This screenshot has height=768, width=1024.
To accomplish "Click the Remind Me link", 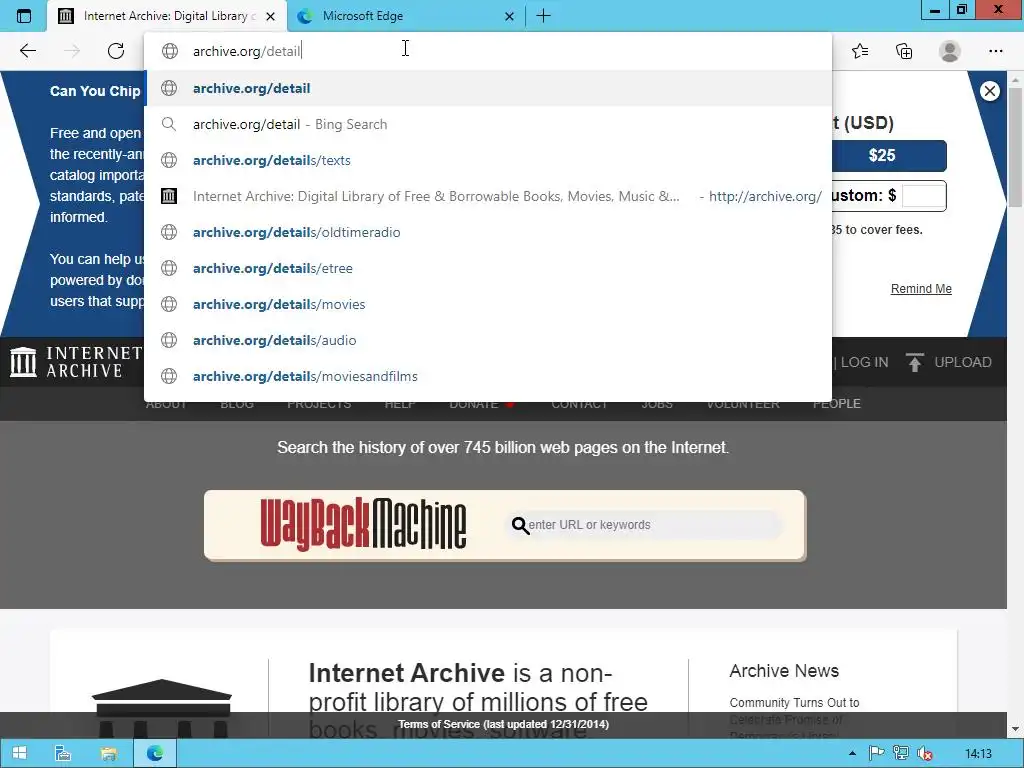I will click(x=921, y=289).
